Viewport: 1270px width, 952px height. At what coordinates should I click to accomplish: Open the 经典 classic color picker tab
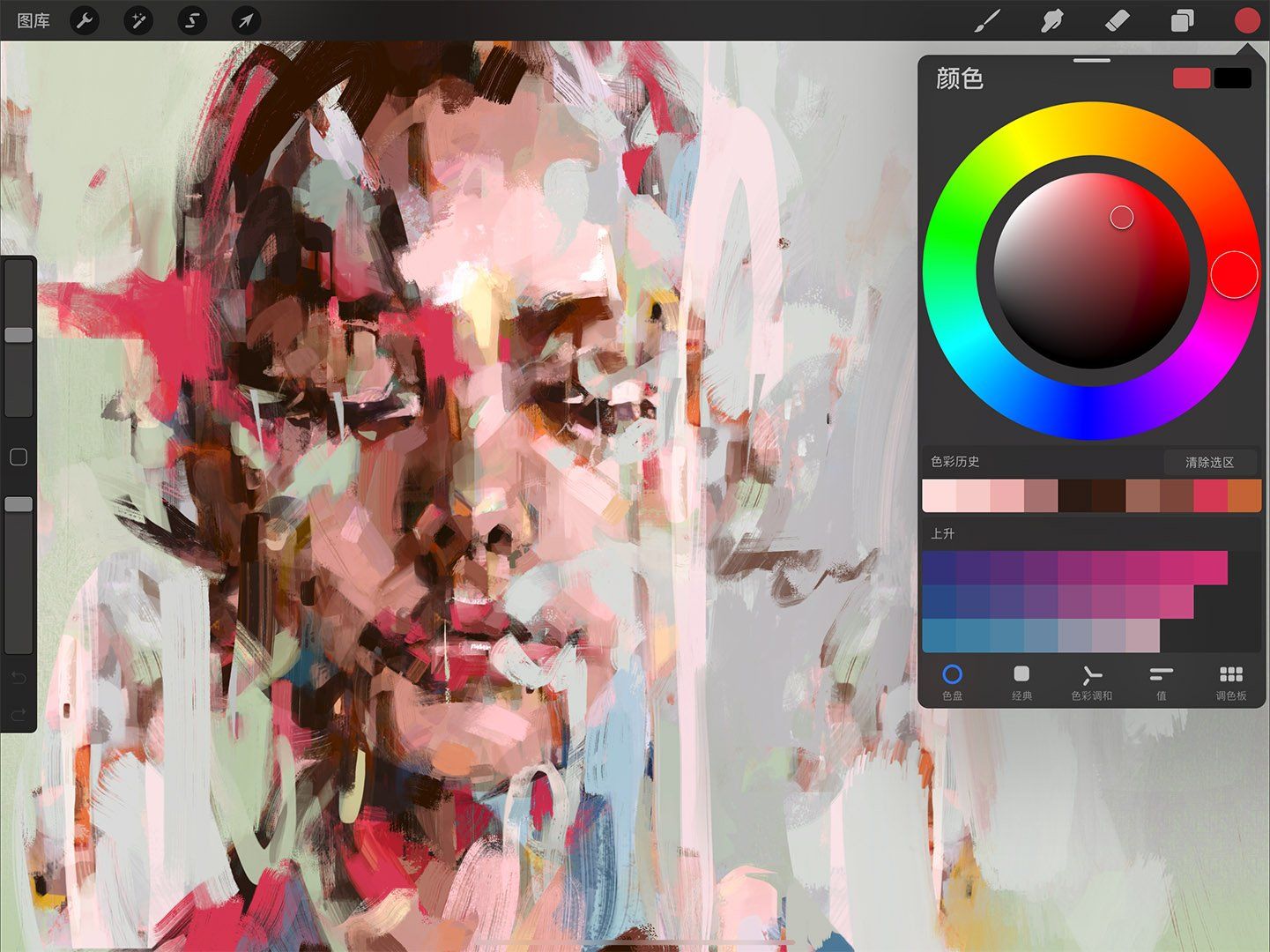pyautogui.click(x=1021, y=681)
